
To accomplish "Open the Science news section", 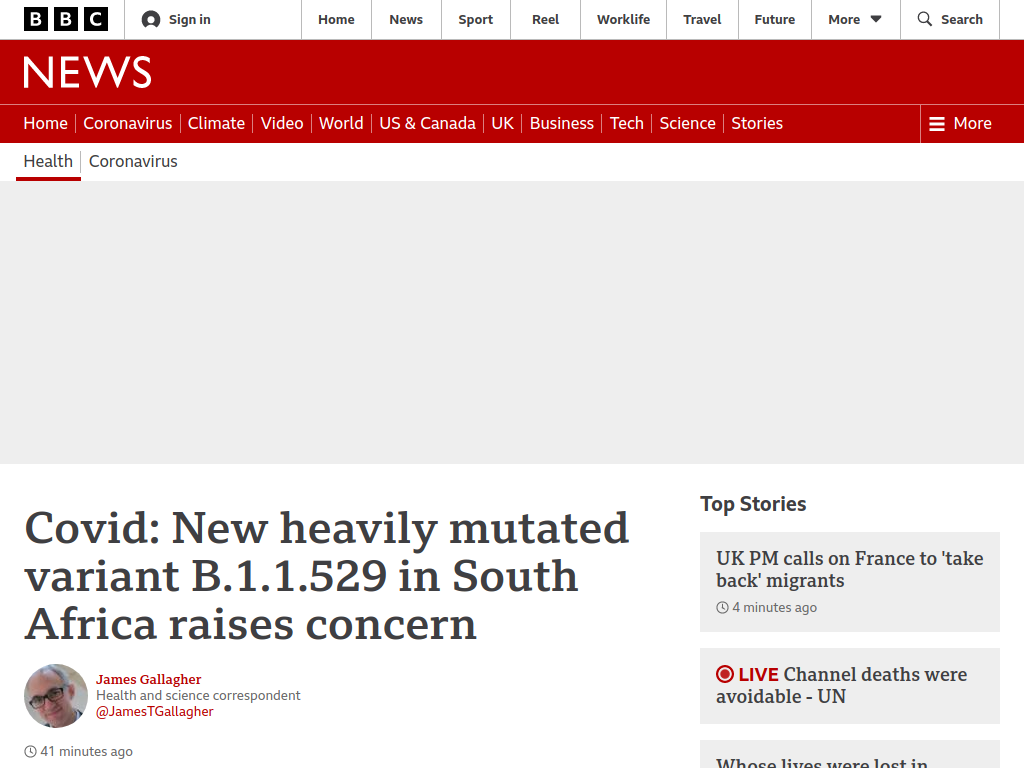I will tap(688, 123).
